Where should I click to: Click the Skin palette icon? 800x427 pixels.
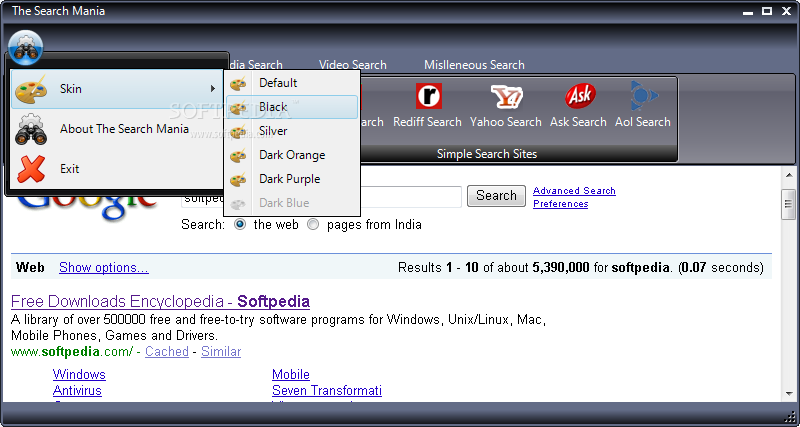(31, 89)
